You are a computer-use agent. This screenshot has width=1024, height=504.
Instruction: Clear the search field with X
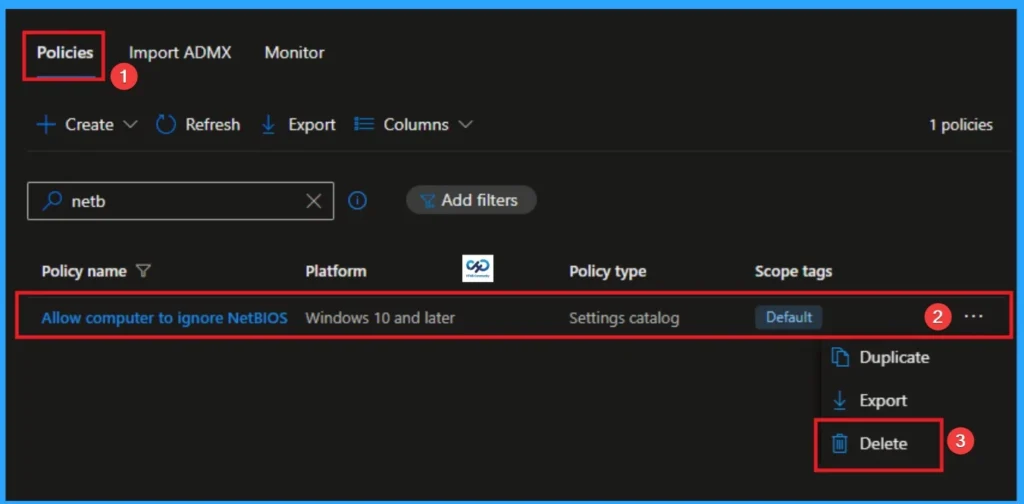(x=313, y=201)
